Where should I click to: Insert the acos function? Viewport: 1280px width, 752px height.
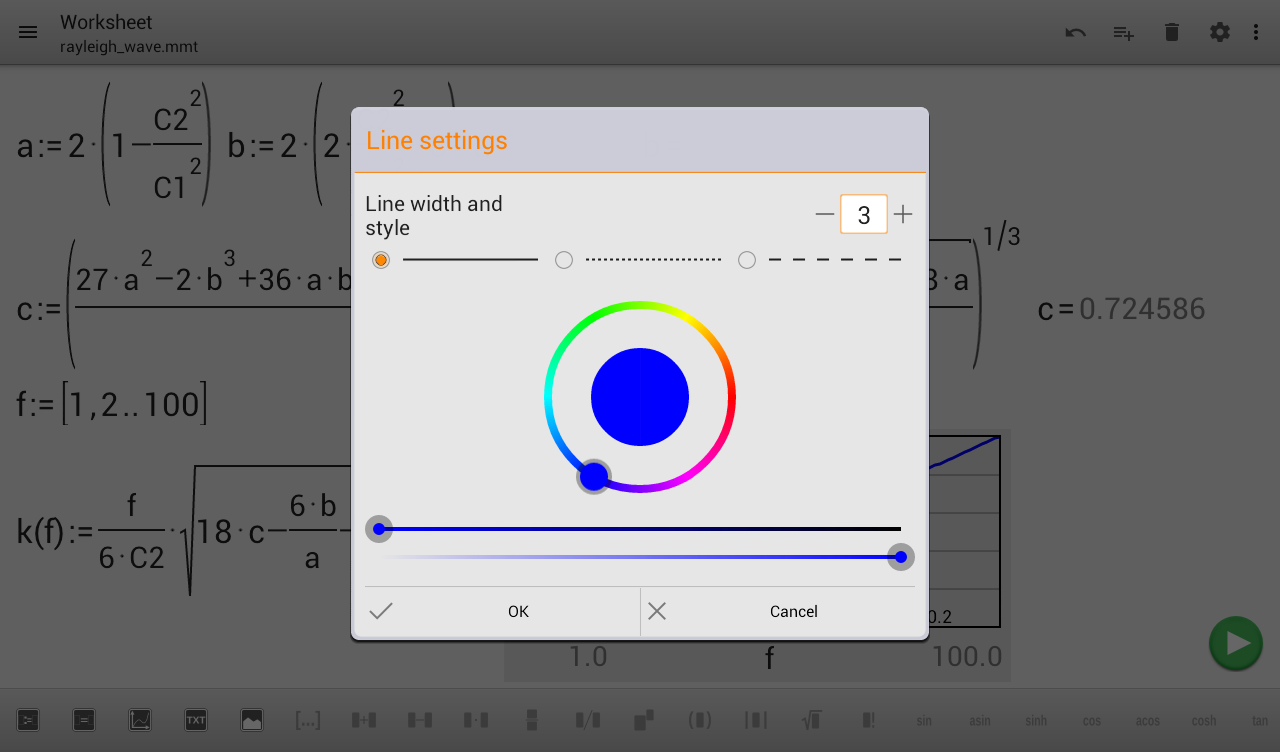[1148, 721]
